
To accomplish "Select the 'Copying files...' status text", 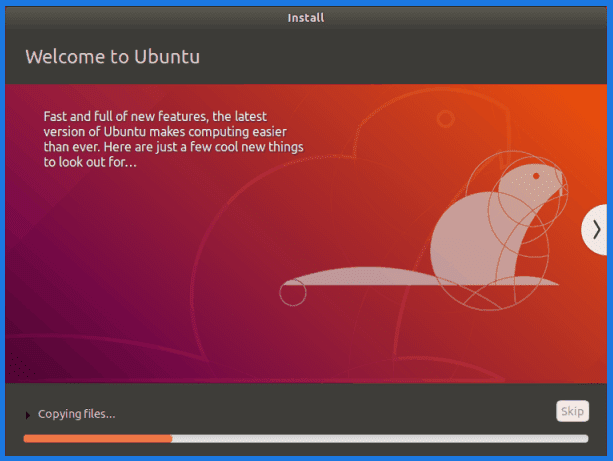I will coord(77,414).
